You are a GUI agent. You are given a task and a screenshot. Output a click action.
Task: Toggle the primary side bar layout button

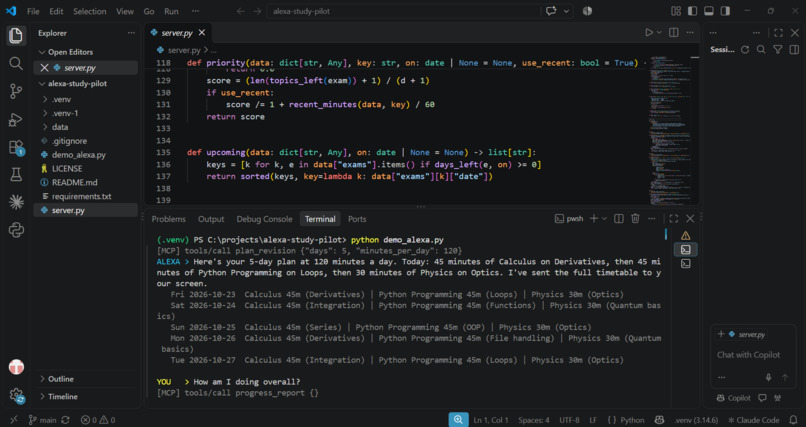click(692, 11)
